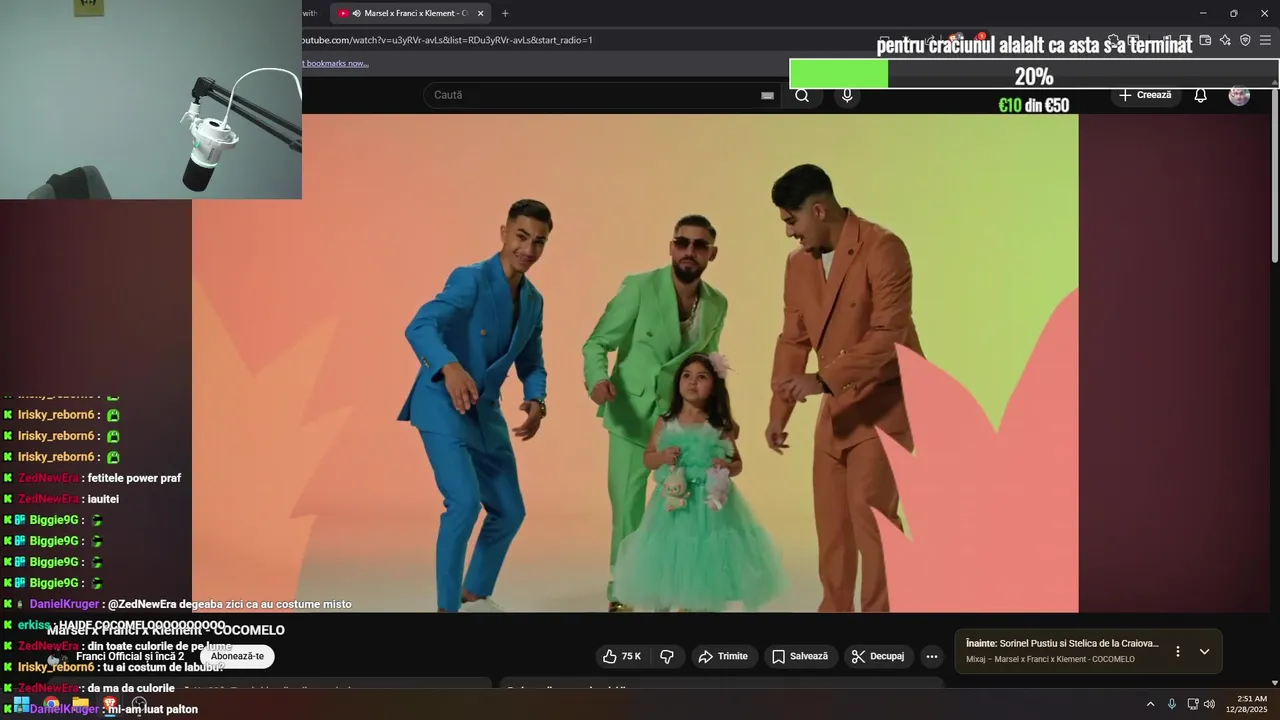Open YouTube notifications bell
The width and height of the screenshot is (1280, 720).
tap(1200, 95)
